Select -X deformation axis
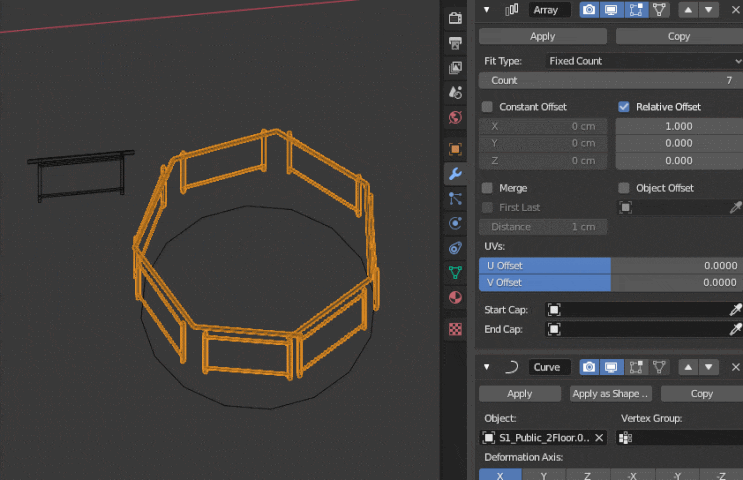Screen dimensions: 743x480 click(632, 475)
